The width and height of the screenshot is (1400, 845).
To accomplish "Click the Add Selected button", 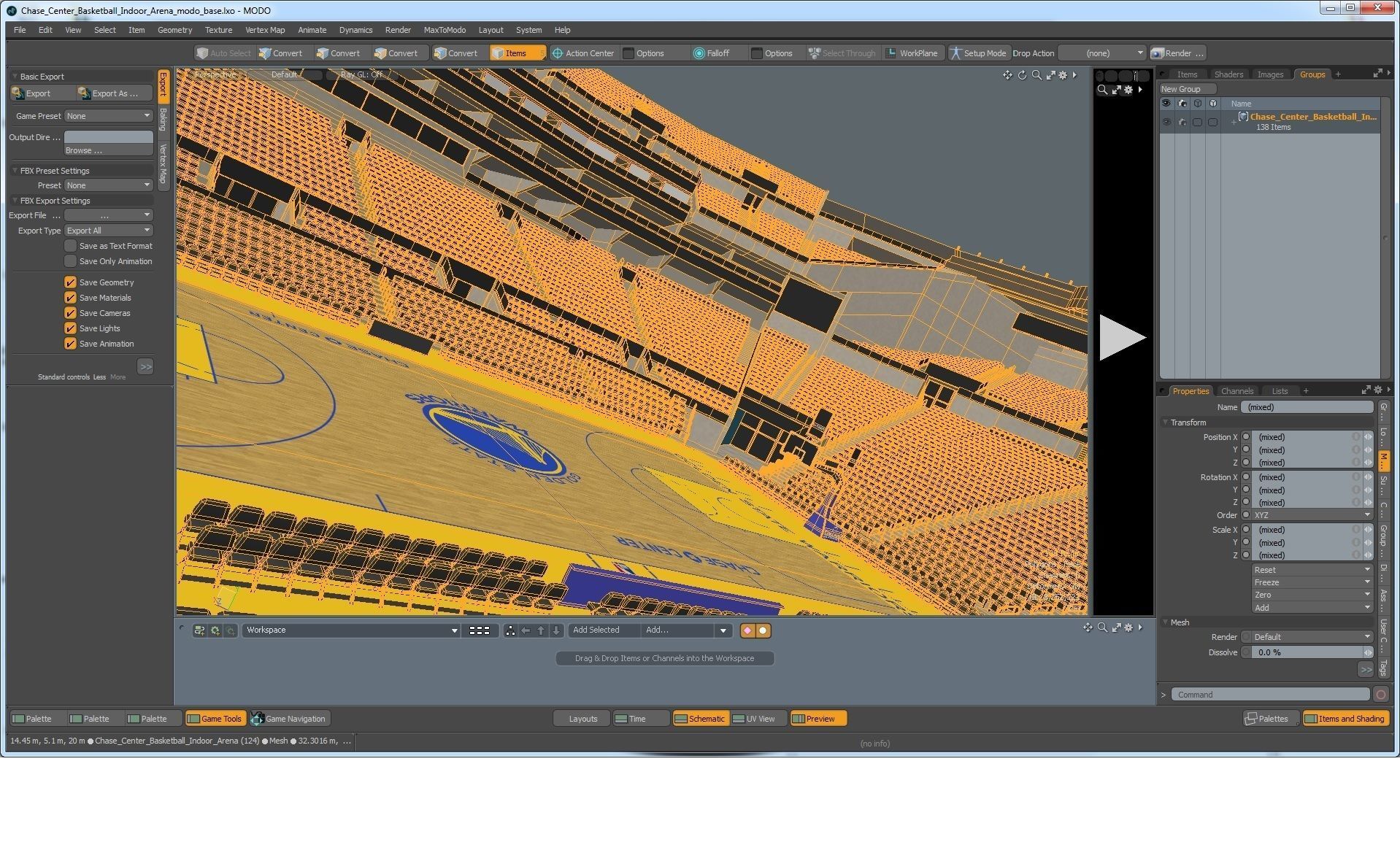I will click(x=604, y=630).
